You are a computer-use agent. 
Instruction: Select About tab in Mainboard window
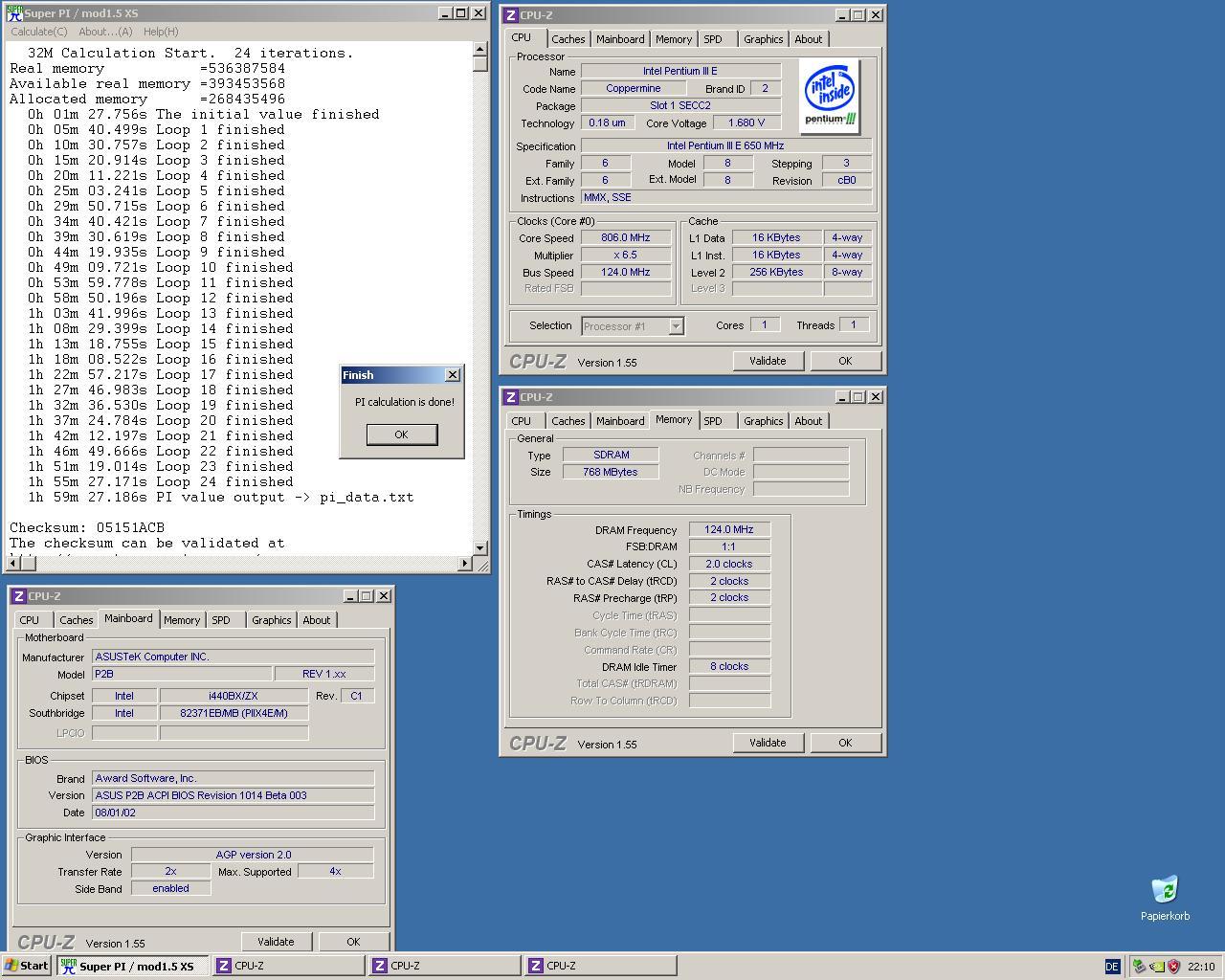(317, 620)
